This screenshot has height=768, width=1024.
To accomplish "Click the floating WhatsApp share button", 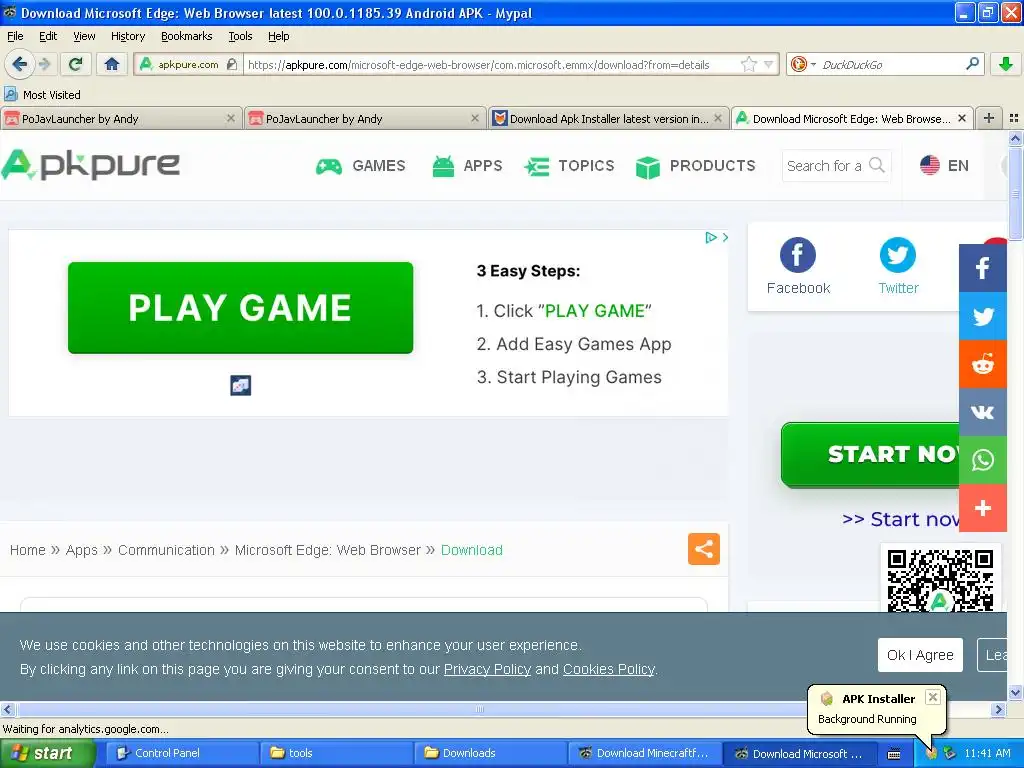I will point(982,460).
